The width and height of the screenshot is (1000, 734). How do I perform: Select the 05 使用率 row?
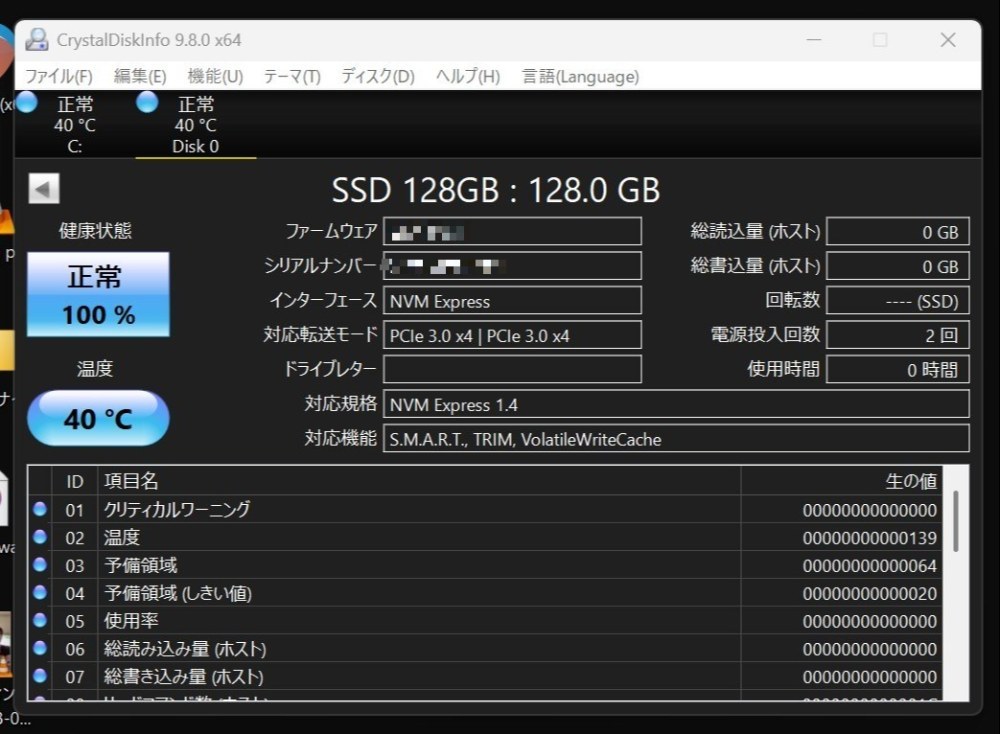485,620
